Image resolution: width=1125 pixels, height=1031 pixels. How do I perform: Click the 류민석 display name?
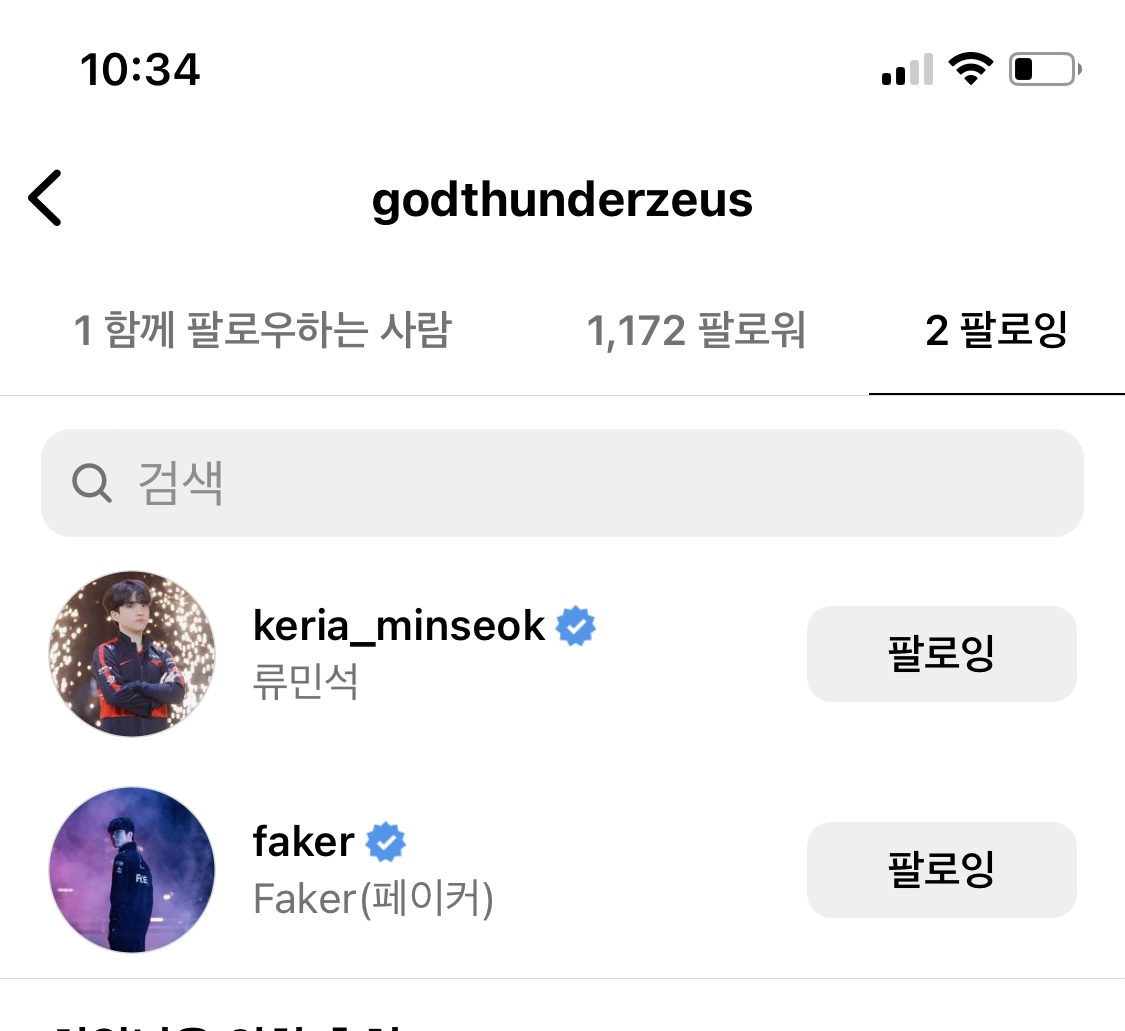[306, 682]
